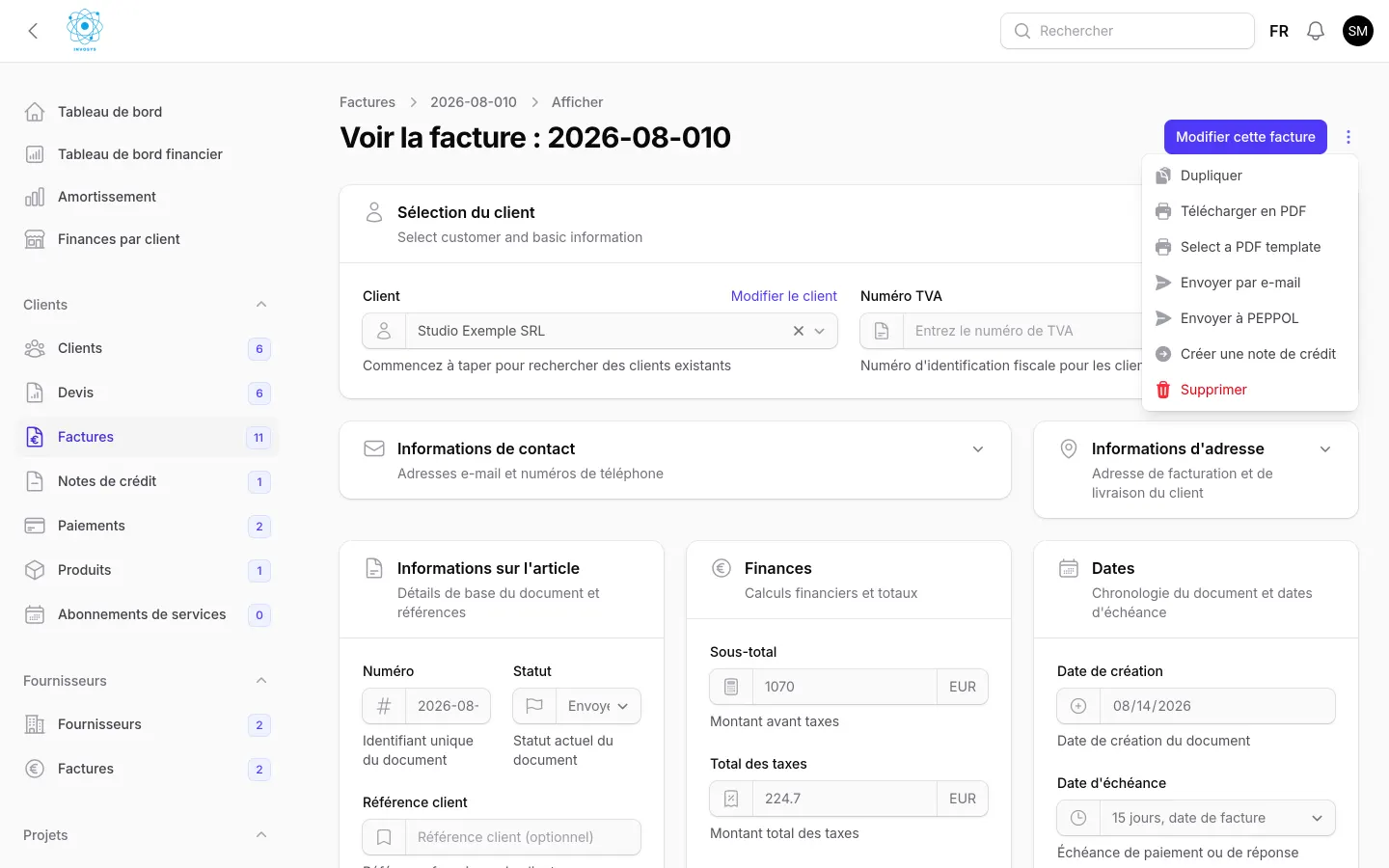Open the Statut dropdown Envoyé

(x=598, y=706)
